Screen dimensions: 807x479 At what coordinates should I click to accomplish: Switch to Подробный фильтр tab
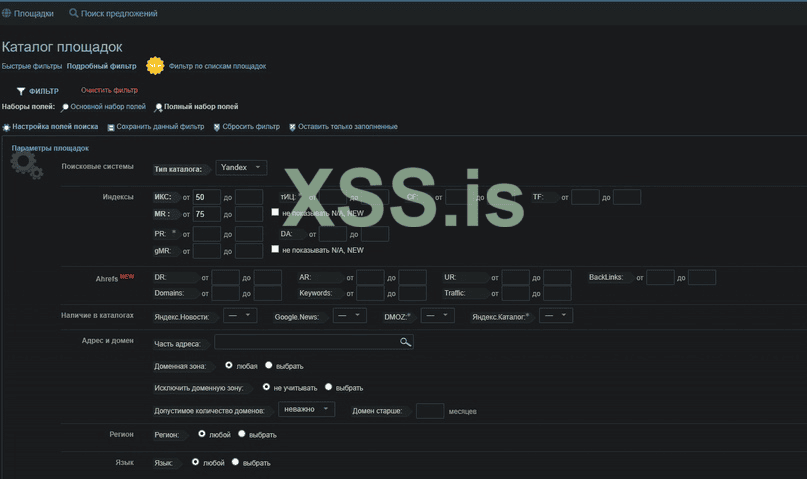[101, 66]
